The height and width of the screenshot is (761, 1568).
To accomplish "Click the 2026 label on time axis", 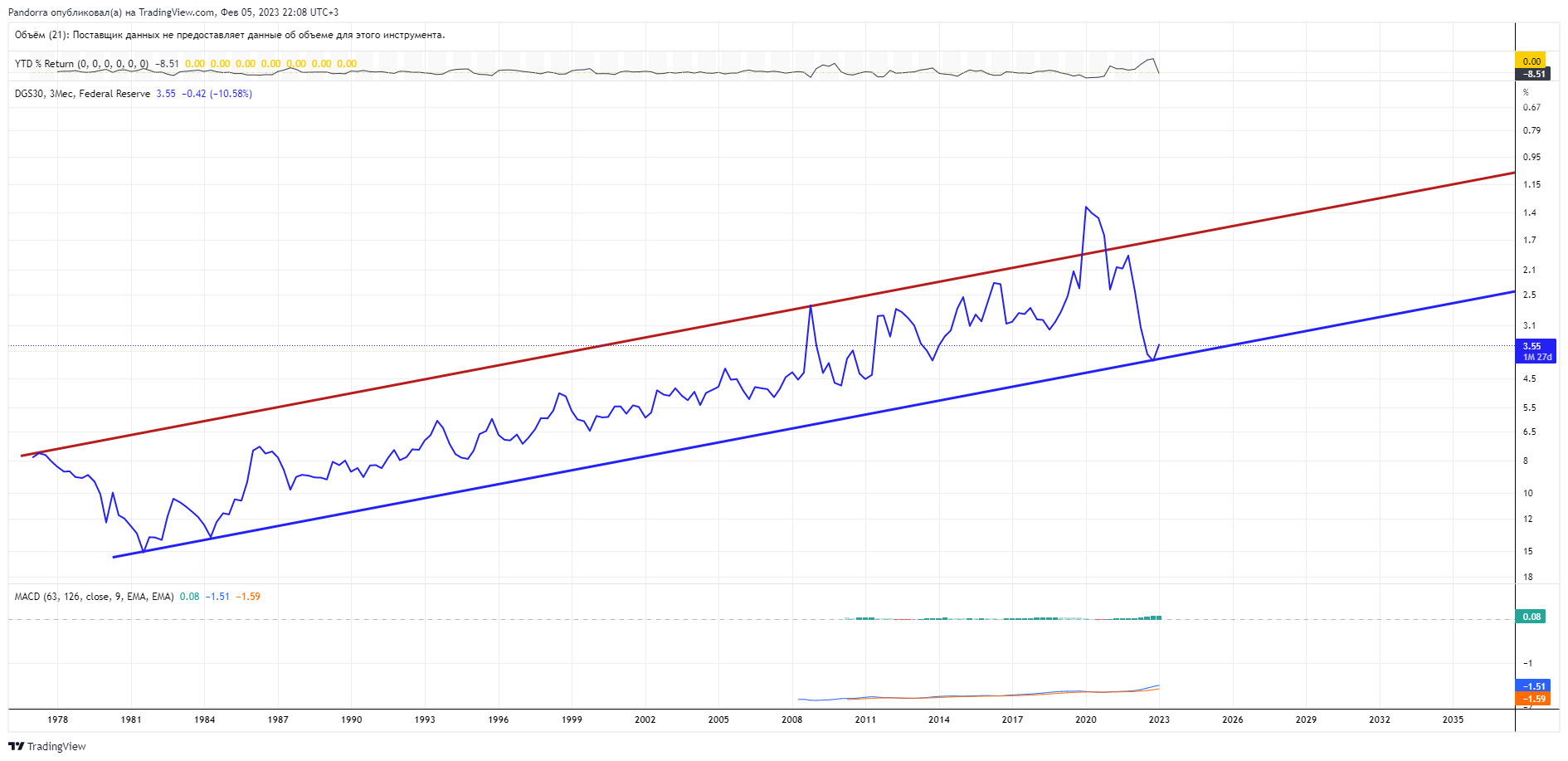I will point(1233,720).
